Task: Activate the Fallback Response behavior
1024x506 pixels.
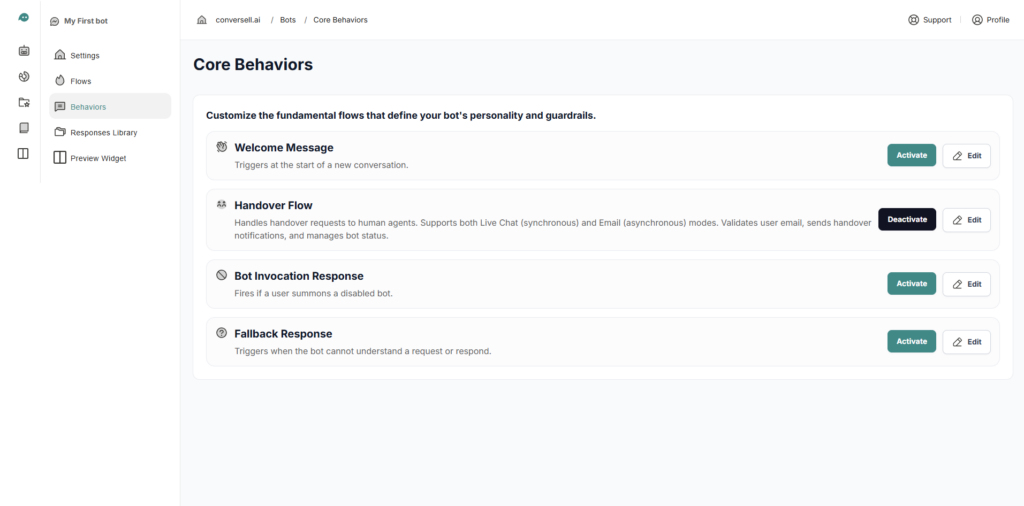Action: [x=911, y=341]
